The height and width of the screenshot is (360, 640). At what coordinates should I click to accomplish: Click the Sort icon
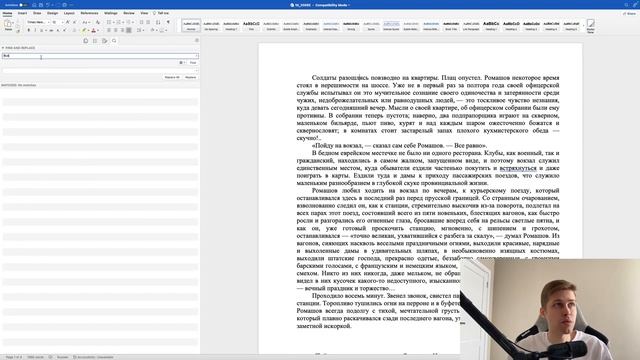point(158,22)
